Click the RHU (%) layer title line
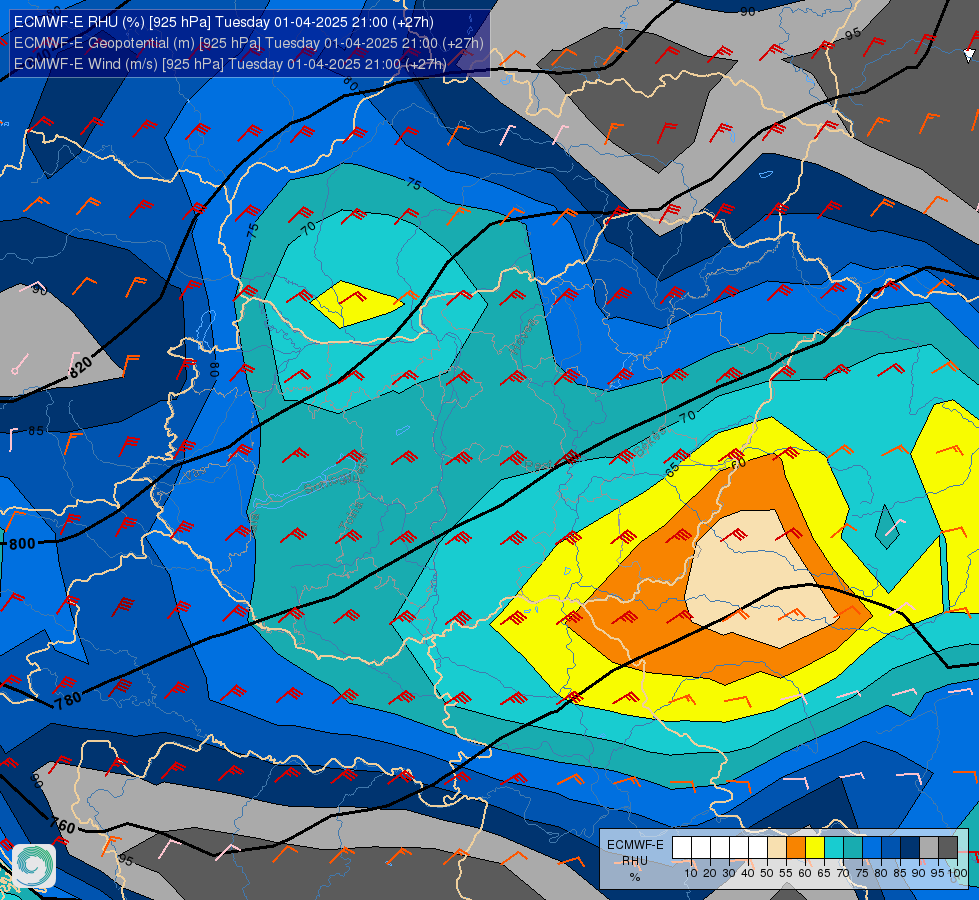 click(x=224, y=22)
